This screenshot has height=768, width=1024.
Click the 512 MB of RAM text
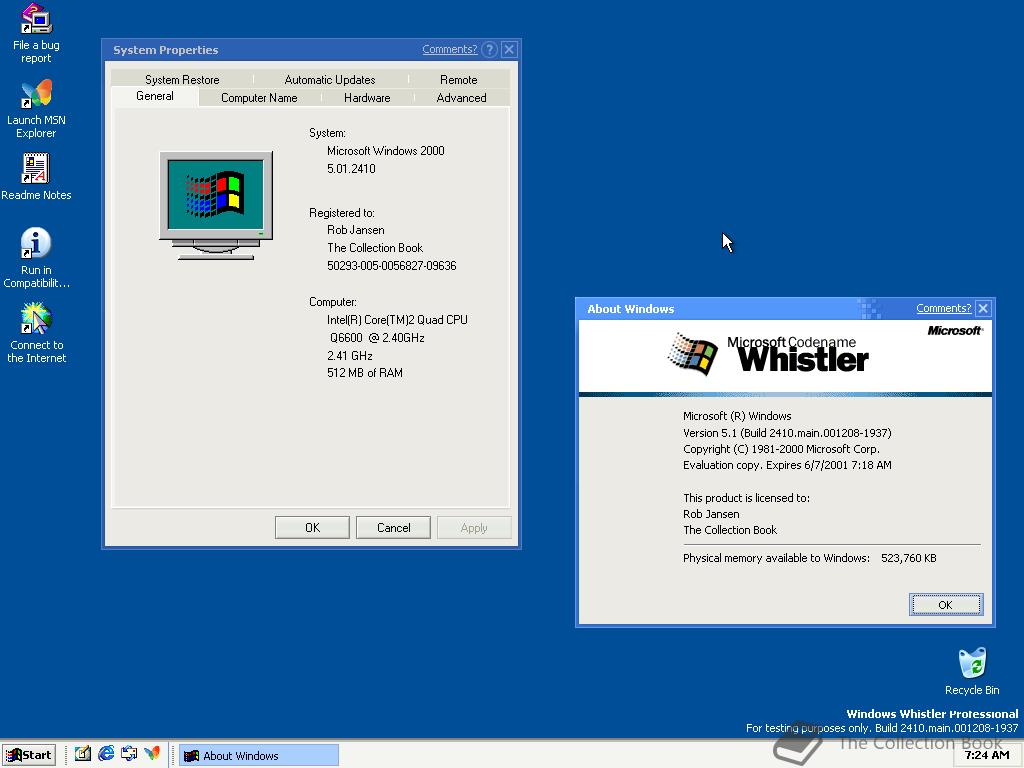pos(365,373)
